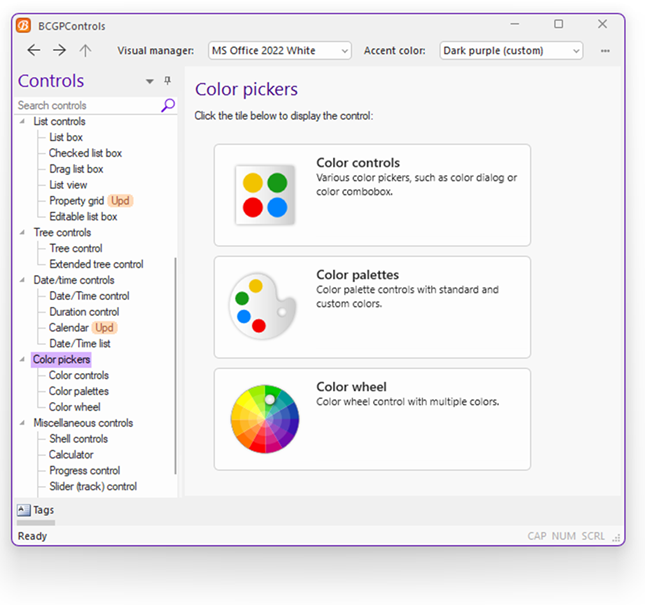Switch to the Tags tab
Screen dimensions: 645x605
click(x=36, y=510)
